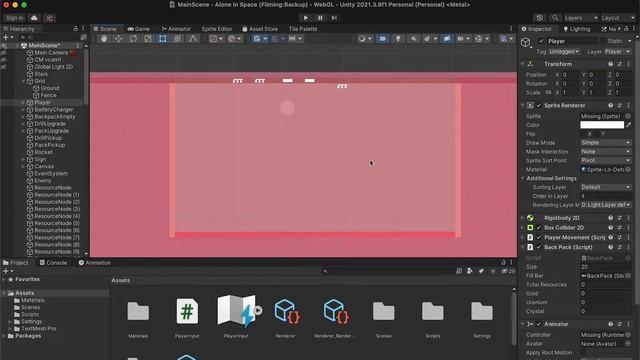Open Mask Interaction dropdown
This screenshot has height=360, width=640.
tap(606, 152)
